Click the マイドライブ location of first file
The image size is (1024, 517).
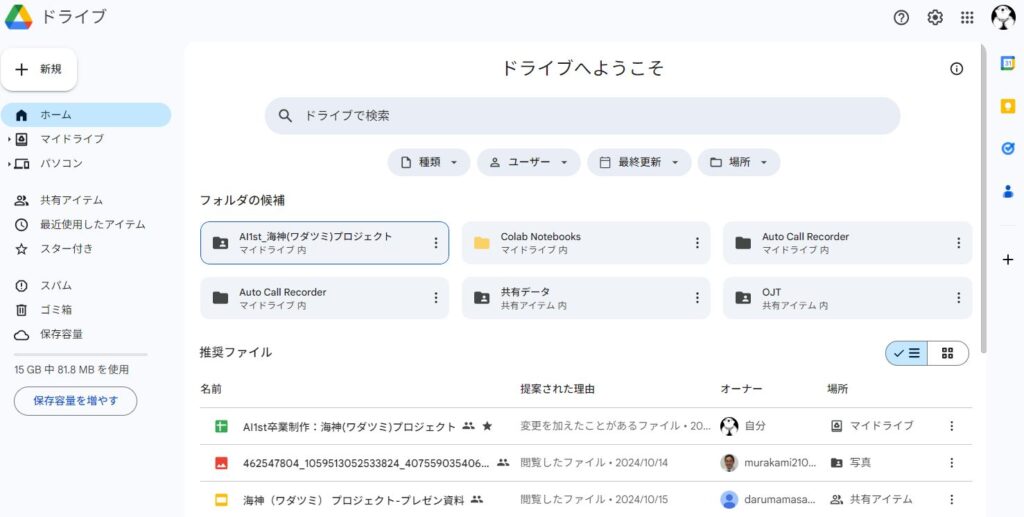coord(881,426)
